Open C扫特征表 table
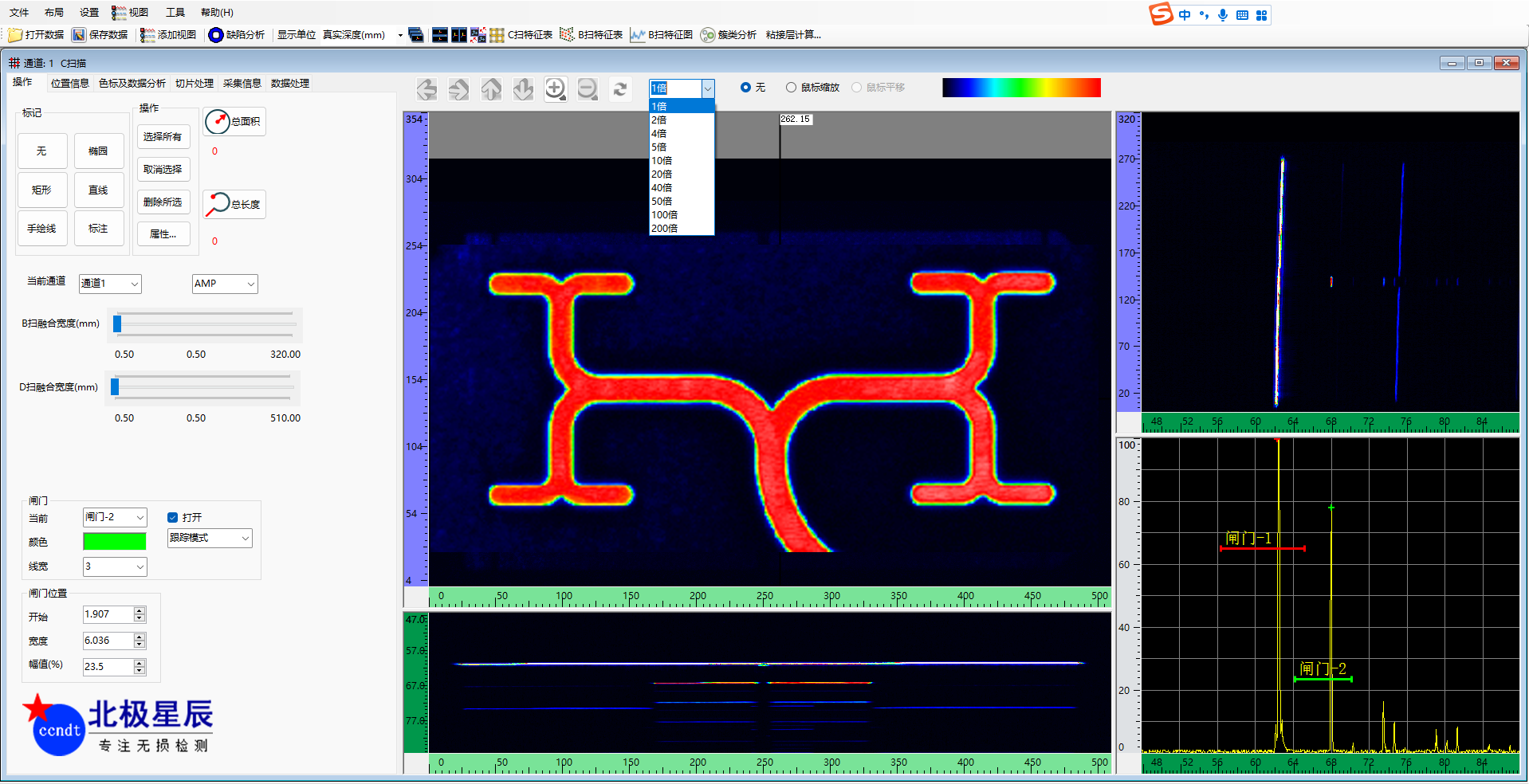This screenshot has width=1529, height=784. [x=521, y=35]
